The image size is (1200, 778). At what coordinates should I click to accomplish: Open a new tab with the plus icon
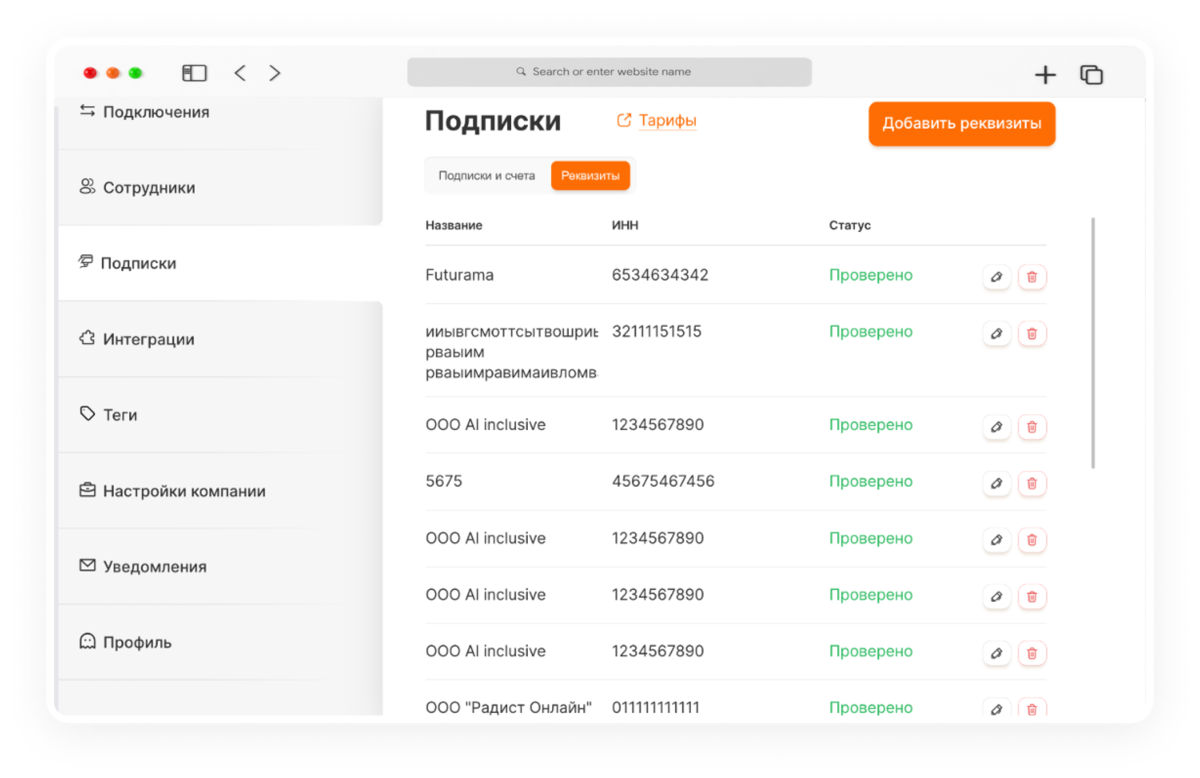click(x=1045, y=74)
